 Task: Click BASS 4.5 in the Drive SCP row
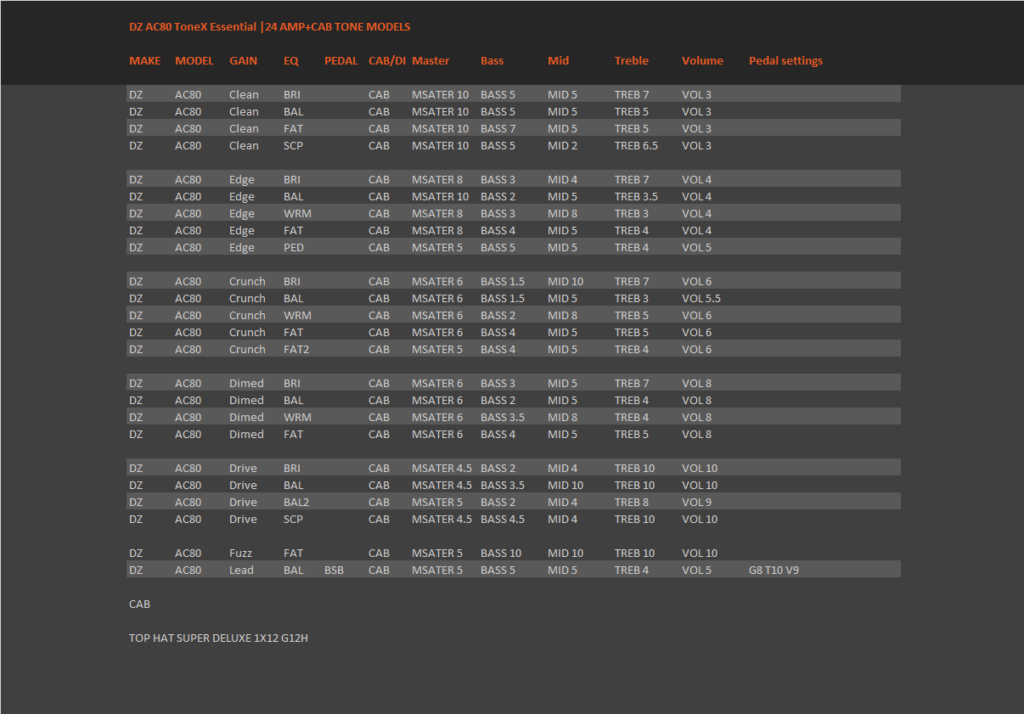[502, 519]
